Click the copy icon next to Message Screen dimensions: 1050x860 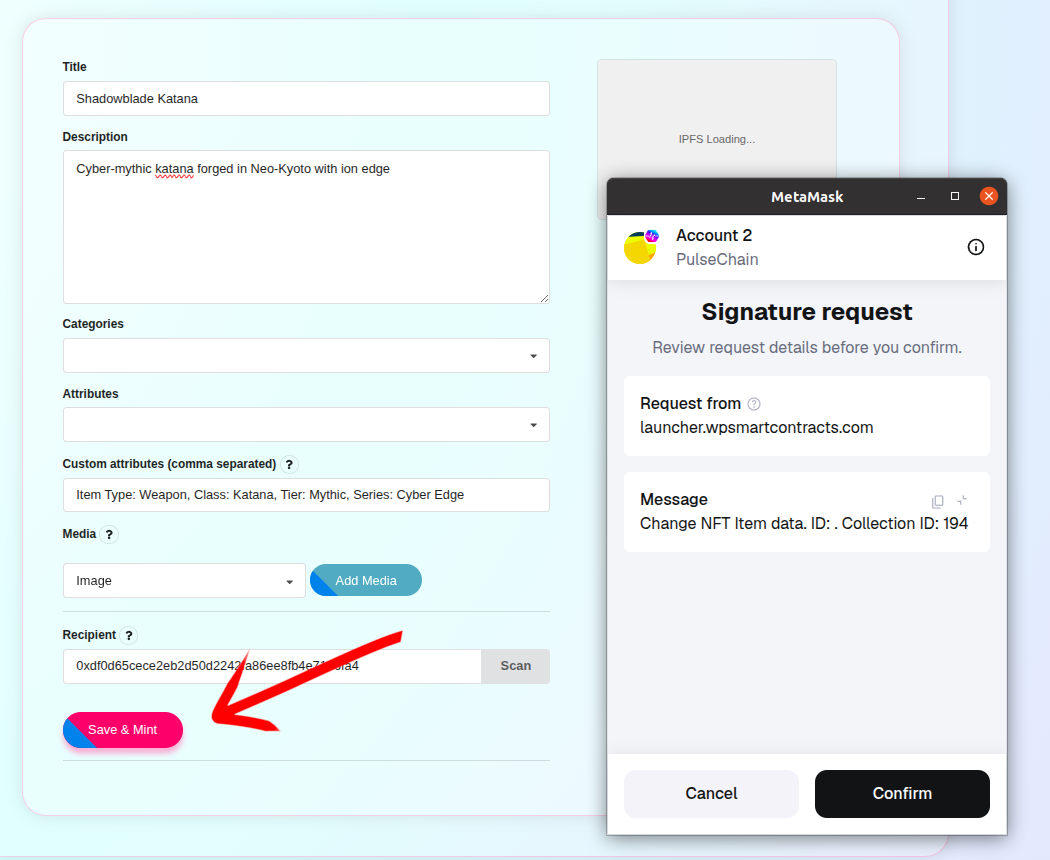(937, 501)
